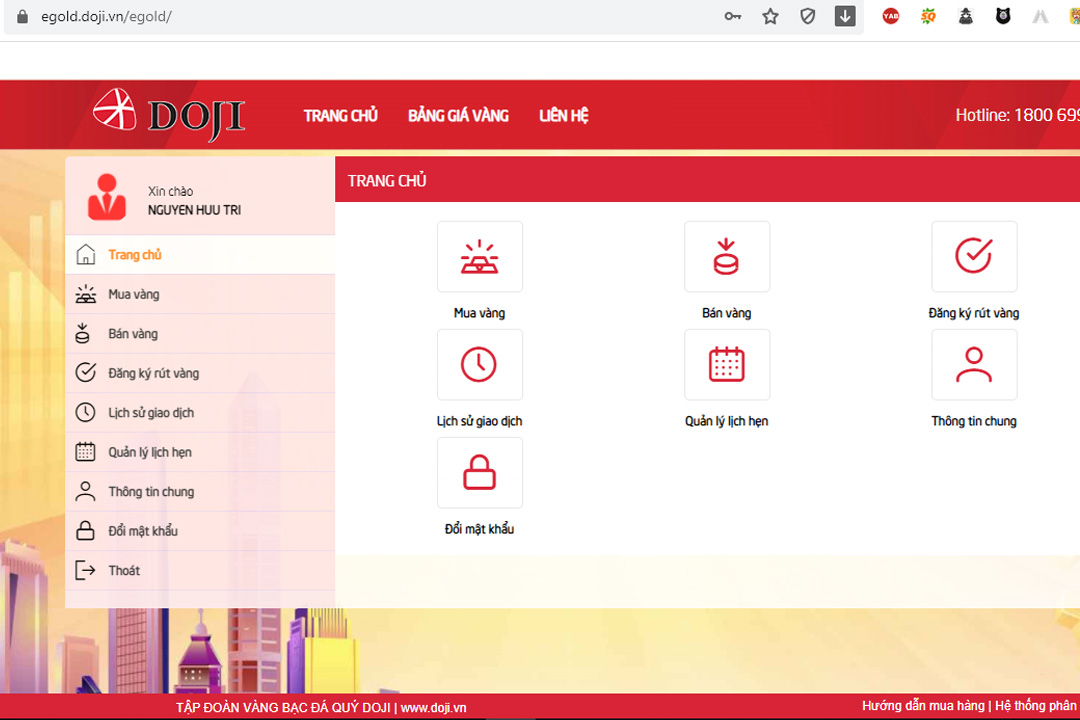Open Bán vàng tile icon in main panel
The image size is (1080, 720).
tap(726, 256)
